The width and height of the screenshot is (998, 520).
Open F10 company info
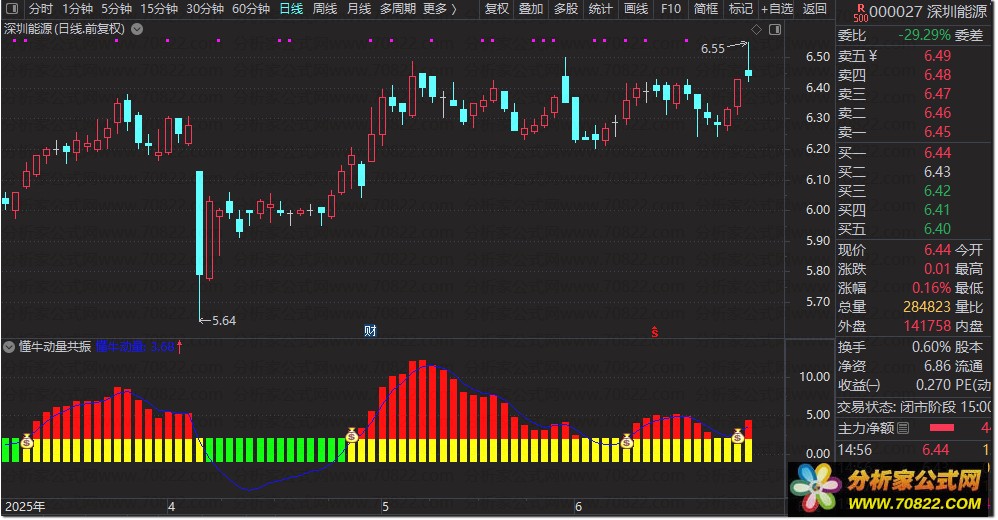pyautogui.click(x=671, y=9)
